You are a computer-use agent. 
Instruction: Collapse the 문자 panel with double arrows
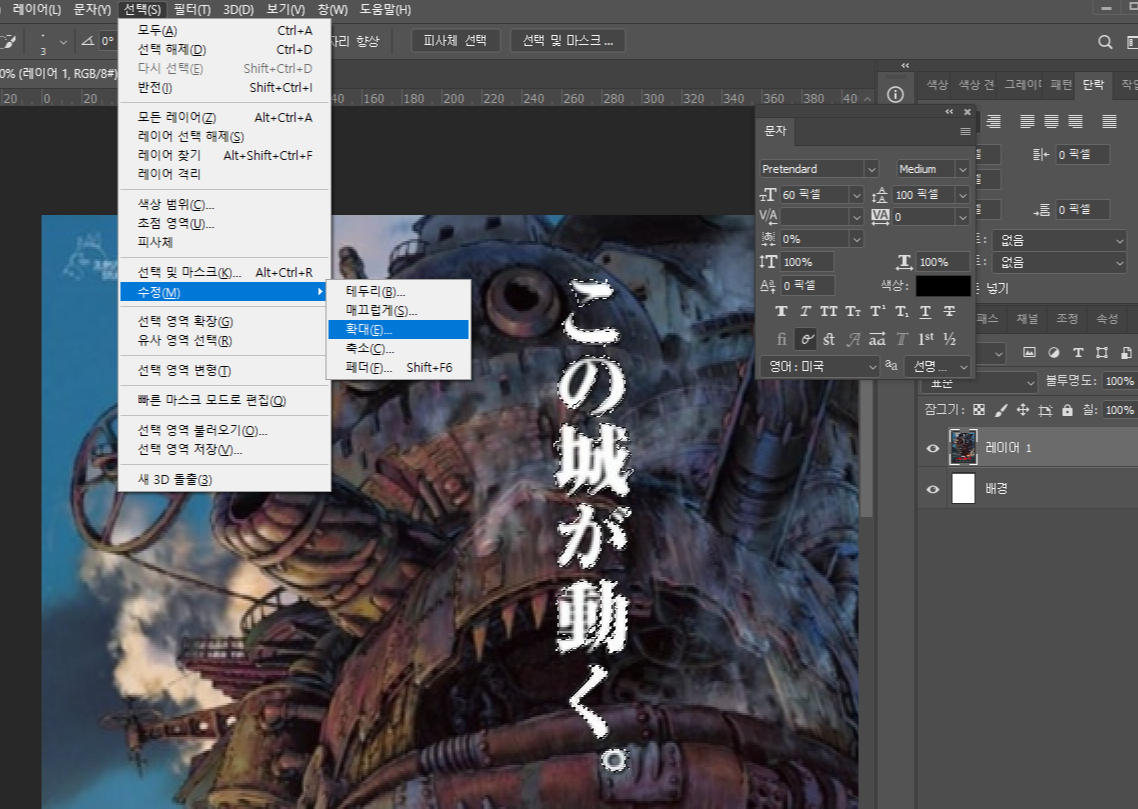point(949,112)
